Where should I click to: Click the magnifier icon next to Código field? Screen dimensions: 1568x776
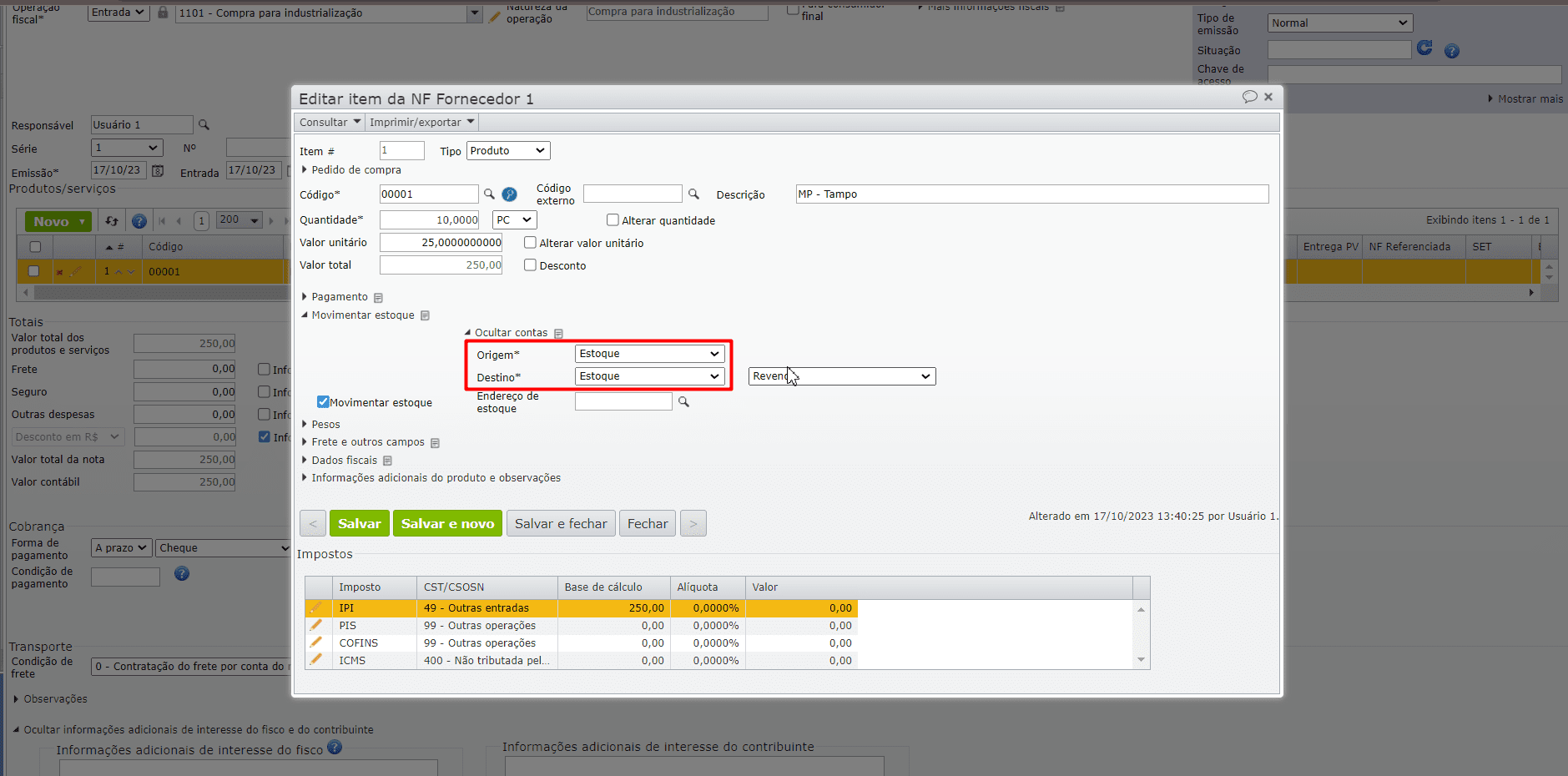489,194
